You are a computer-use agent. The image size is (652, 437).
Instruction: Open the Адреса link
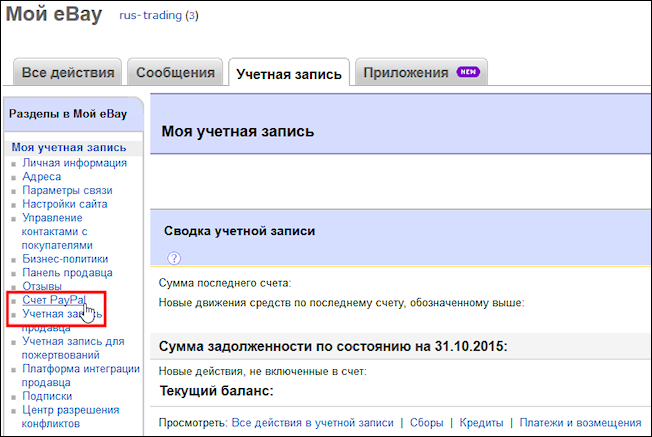42,176
